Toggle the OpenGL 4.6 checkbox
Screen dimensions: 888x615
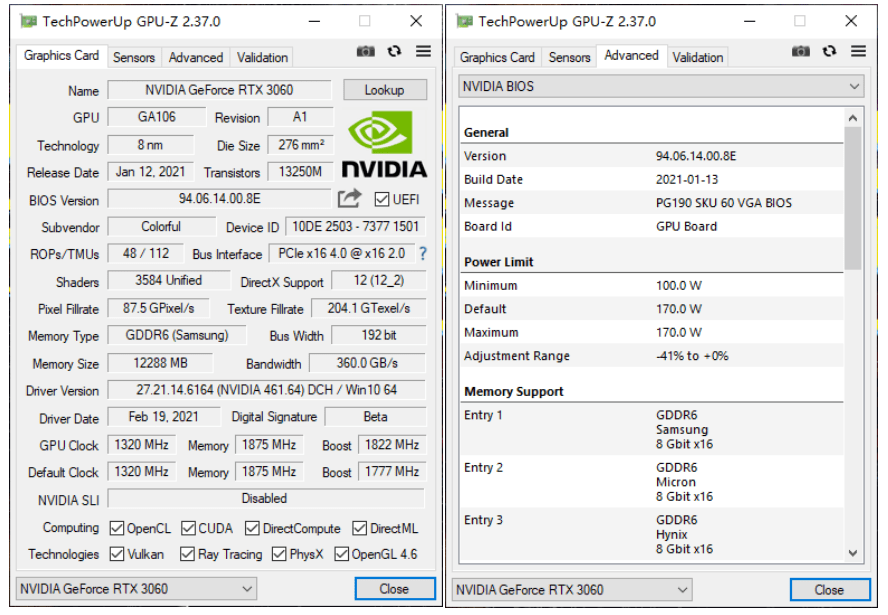(341, 554)
